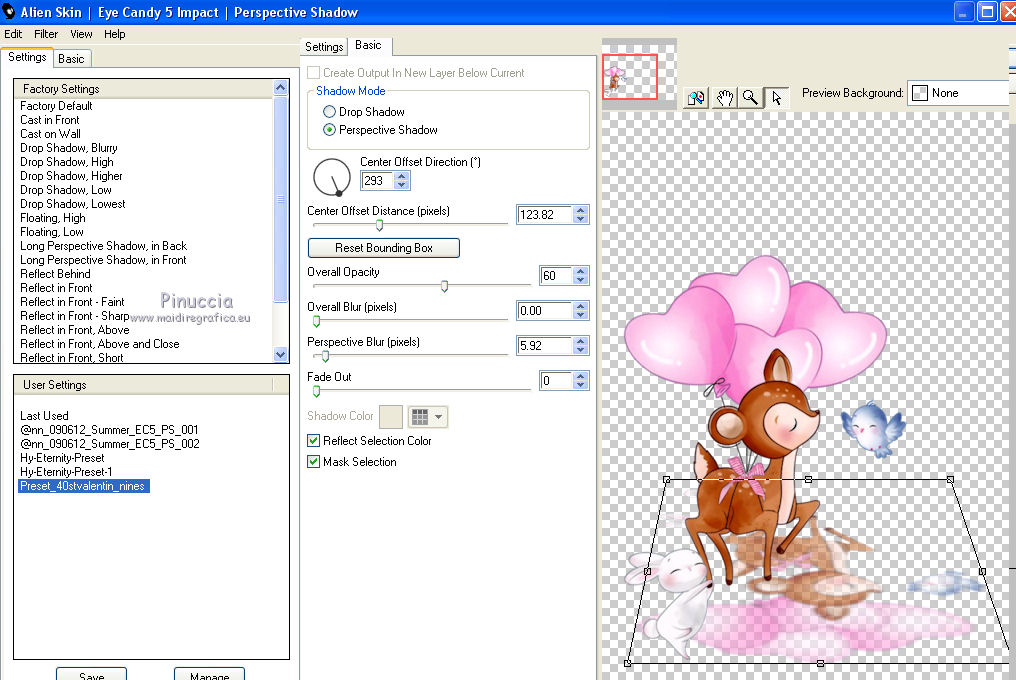Open the View menu
Viewport: 1016px width, 680px height.
[81, 34]
